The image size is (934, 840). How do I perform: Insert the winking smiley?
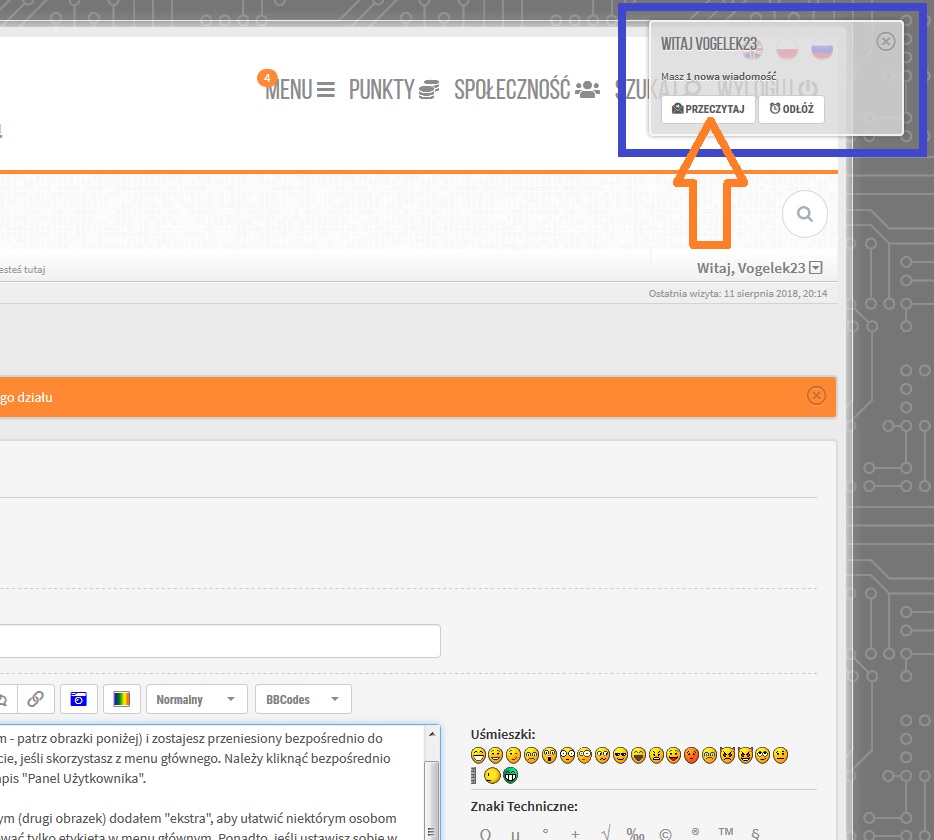(513, 755)
